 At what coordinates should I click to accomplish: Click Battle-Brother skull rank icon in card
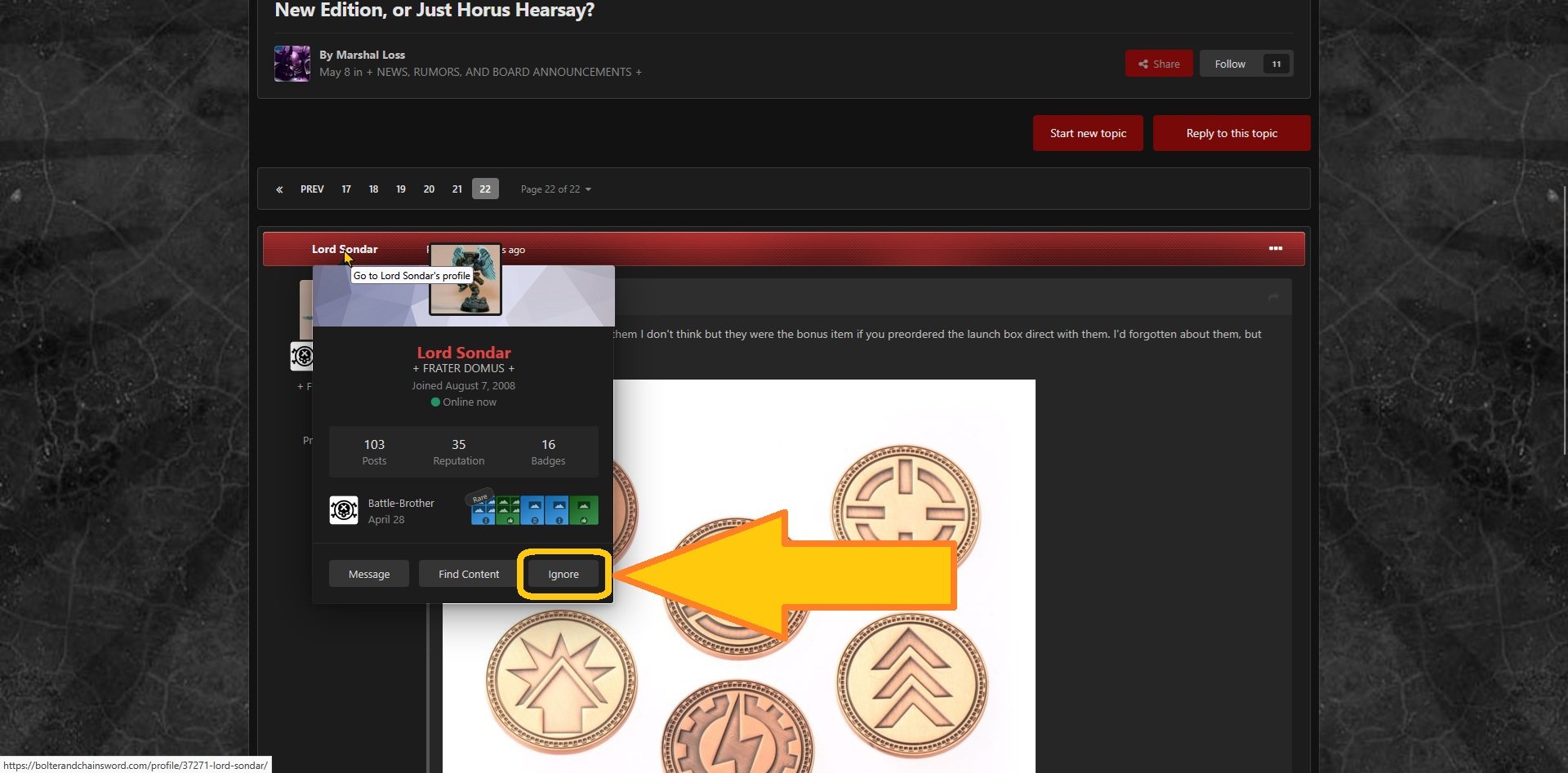click(344, 511)
